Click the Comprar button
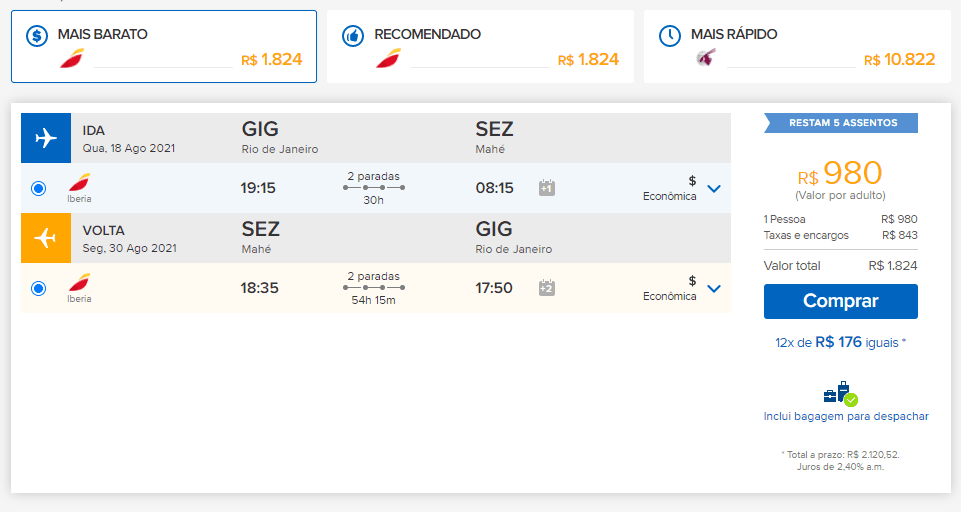Image resolution: width=961 pixels, height=512 pixels. coord(841,301)
